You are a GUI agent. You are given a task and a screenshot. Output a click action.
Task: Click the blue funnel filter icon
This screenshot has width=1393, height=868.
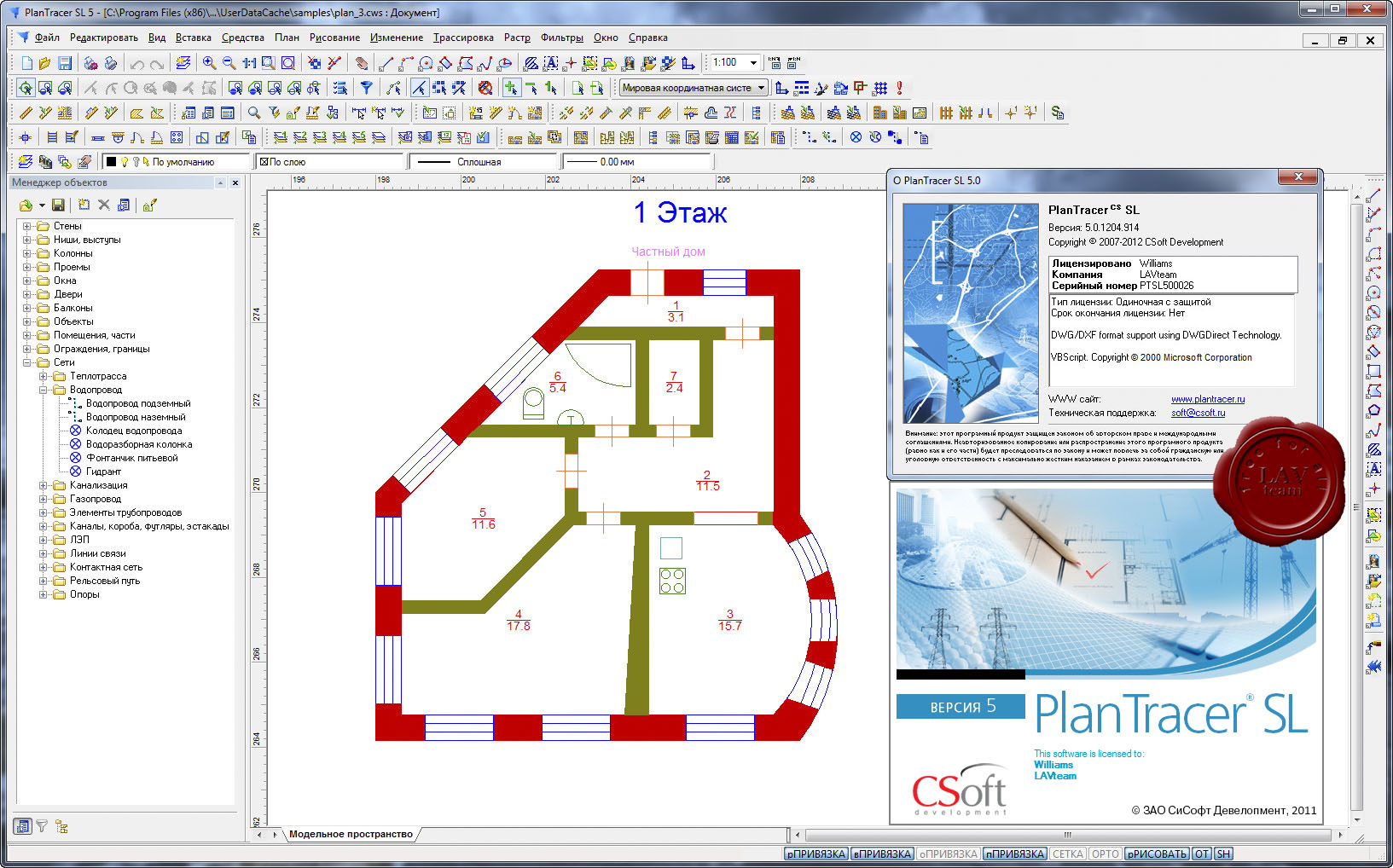pos(366,88)
